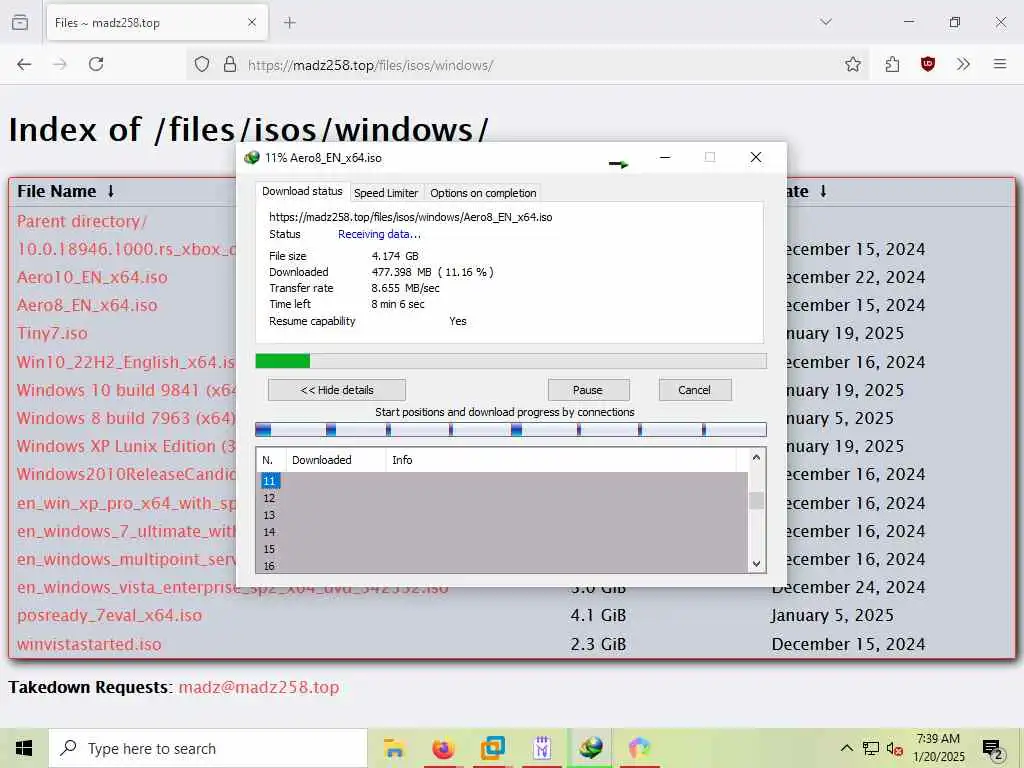Click the green download progress bar
1024x768 pixels.
coord(511,361)
